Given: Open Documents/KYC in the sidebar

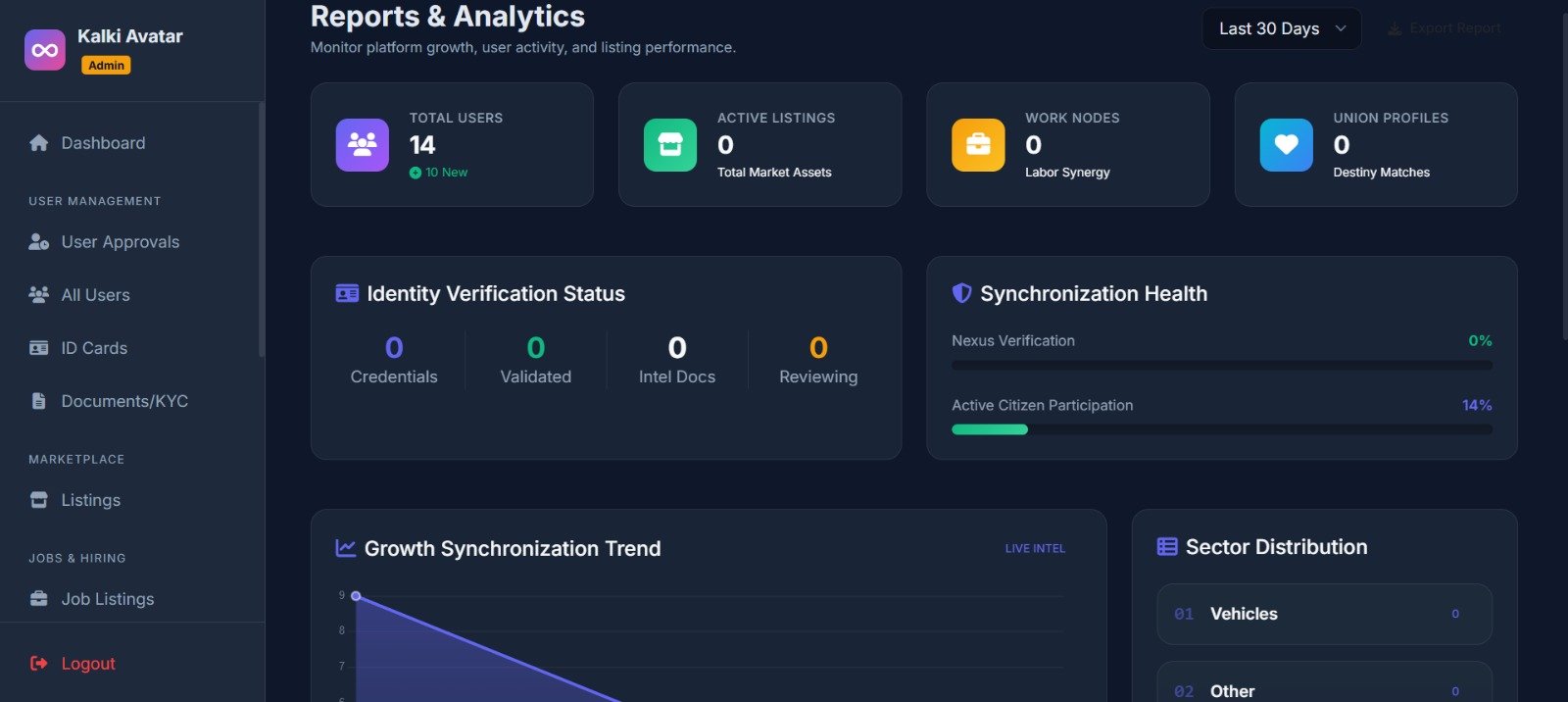Looking at the screenshot, I should (x=124, y=401).
